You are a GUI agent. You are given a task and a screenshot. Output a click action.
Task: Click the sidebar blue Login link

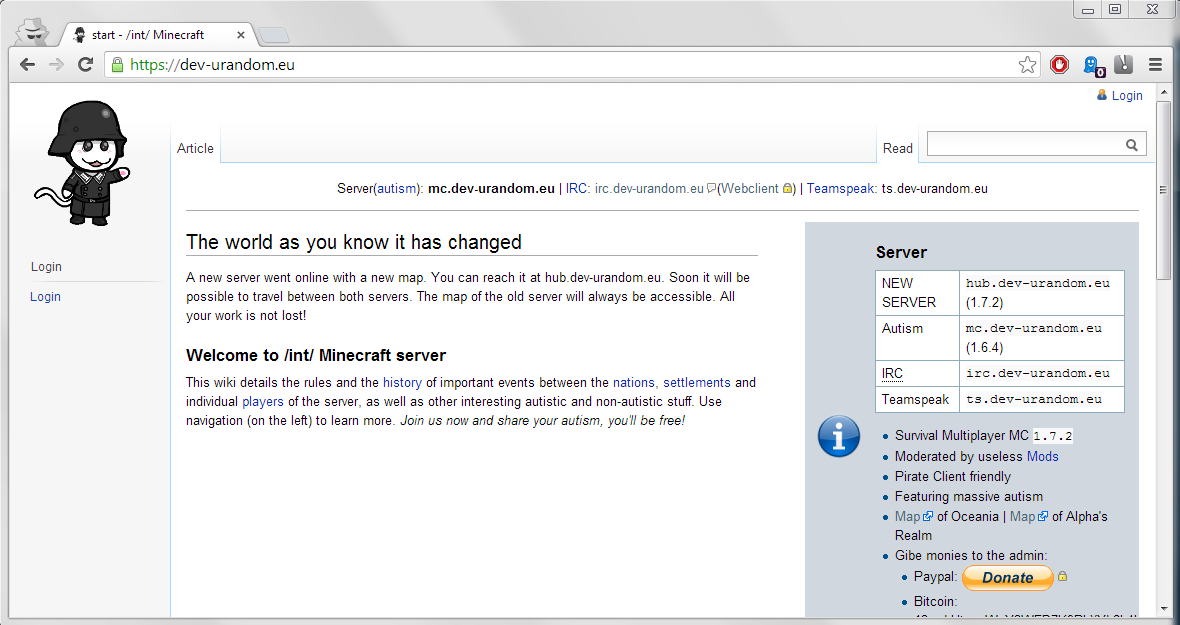pos(45,296)
